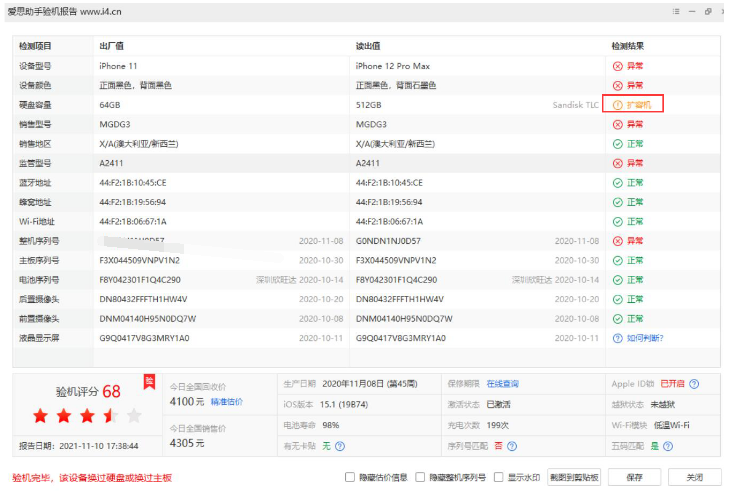The width and height of the screenshot is (729, 495).
Task: Click the 报告日期 2021-11-10 17:38:44 text
Action: coord(79,446)
